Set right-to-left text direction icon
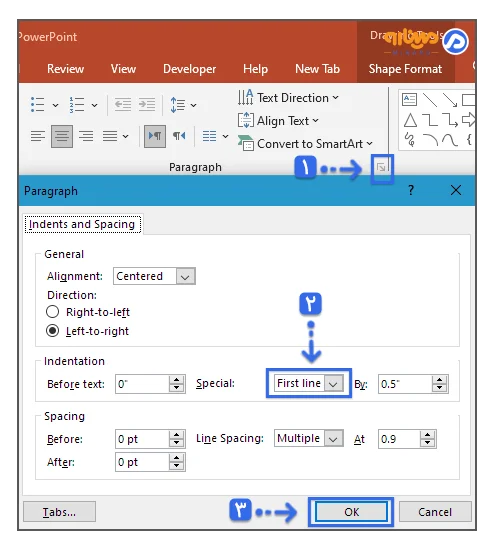 point(179,136)
